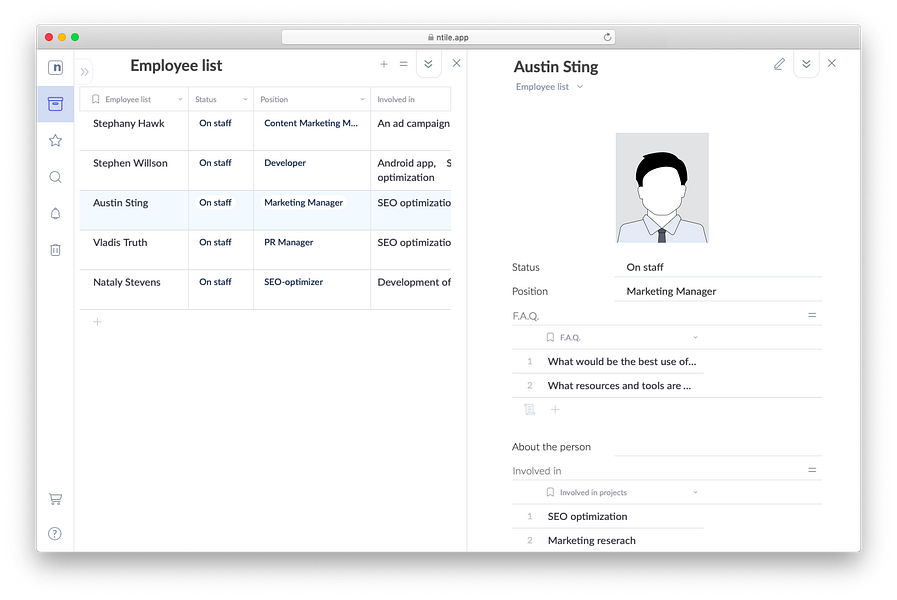Click the note icon below F.A.Q. list
Screen dimensions: 897x600
(530, 410)
